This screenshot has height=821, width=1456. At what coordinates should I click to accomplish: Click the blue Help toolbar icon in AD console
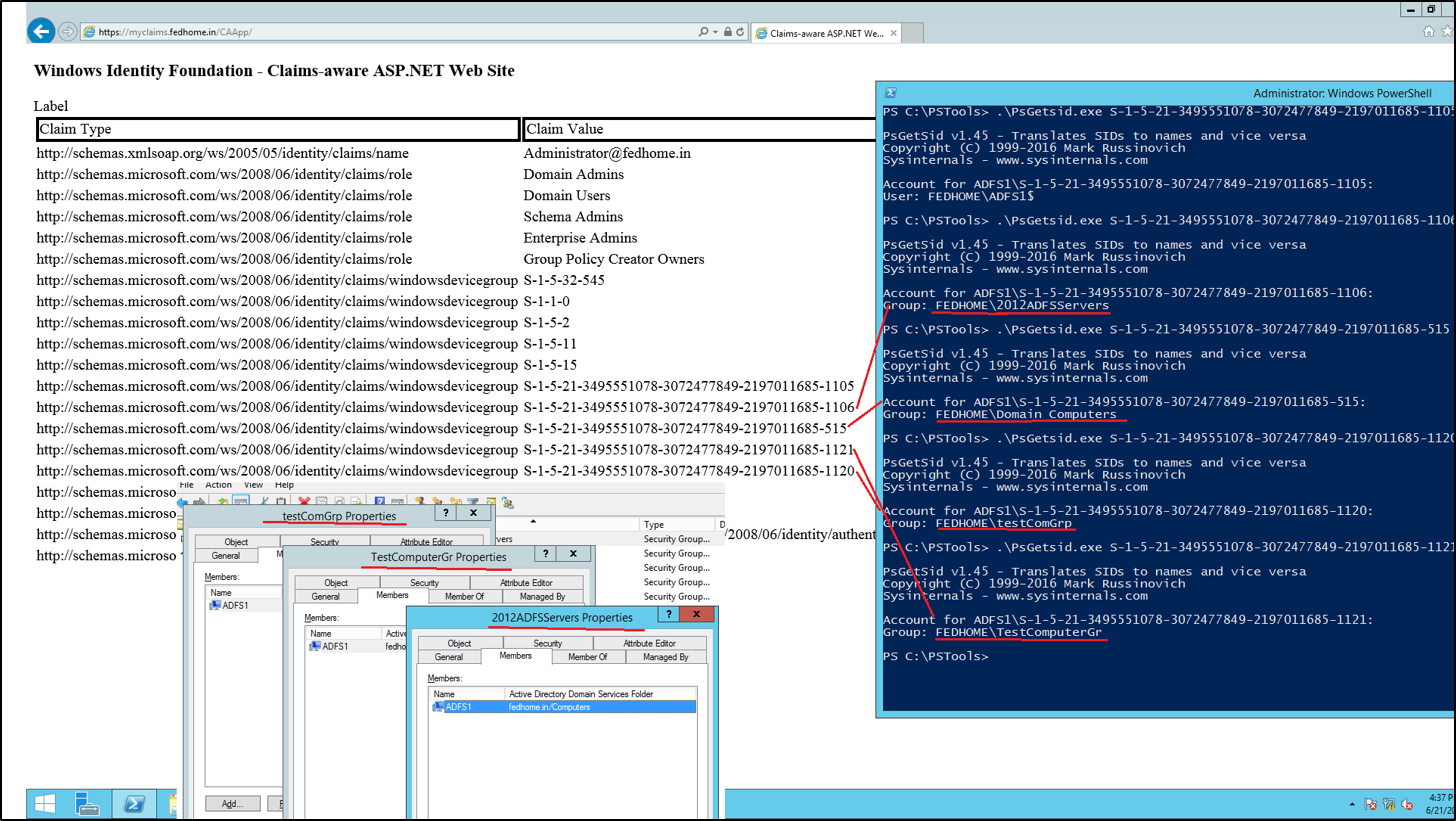(378, 502)
